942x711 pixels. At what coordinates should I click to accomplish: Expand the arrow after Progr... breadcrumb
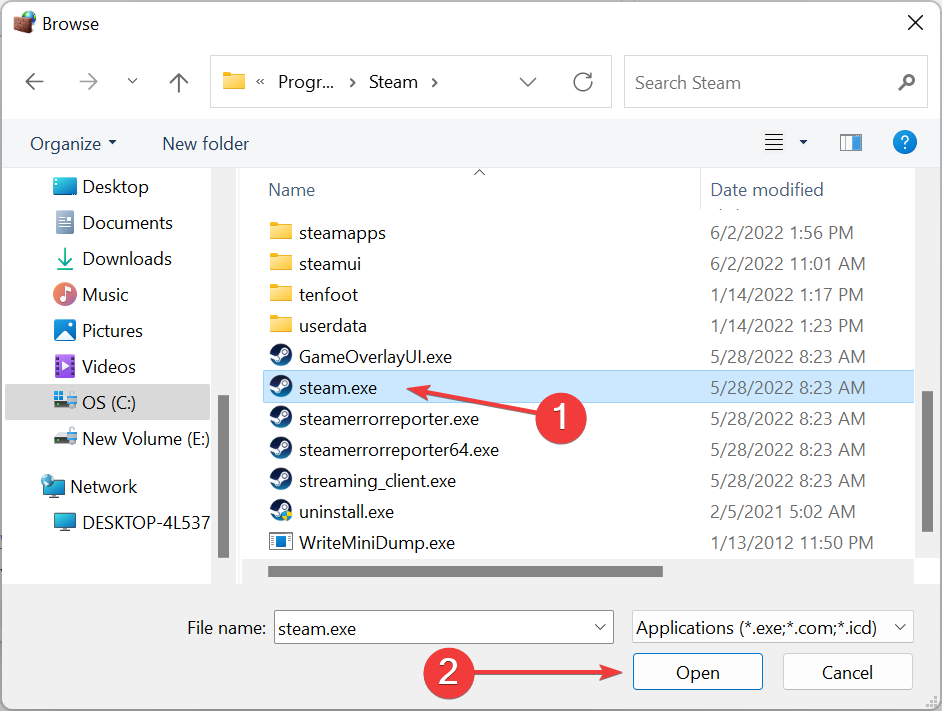pyautogui.click(x=353, y=82)
